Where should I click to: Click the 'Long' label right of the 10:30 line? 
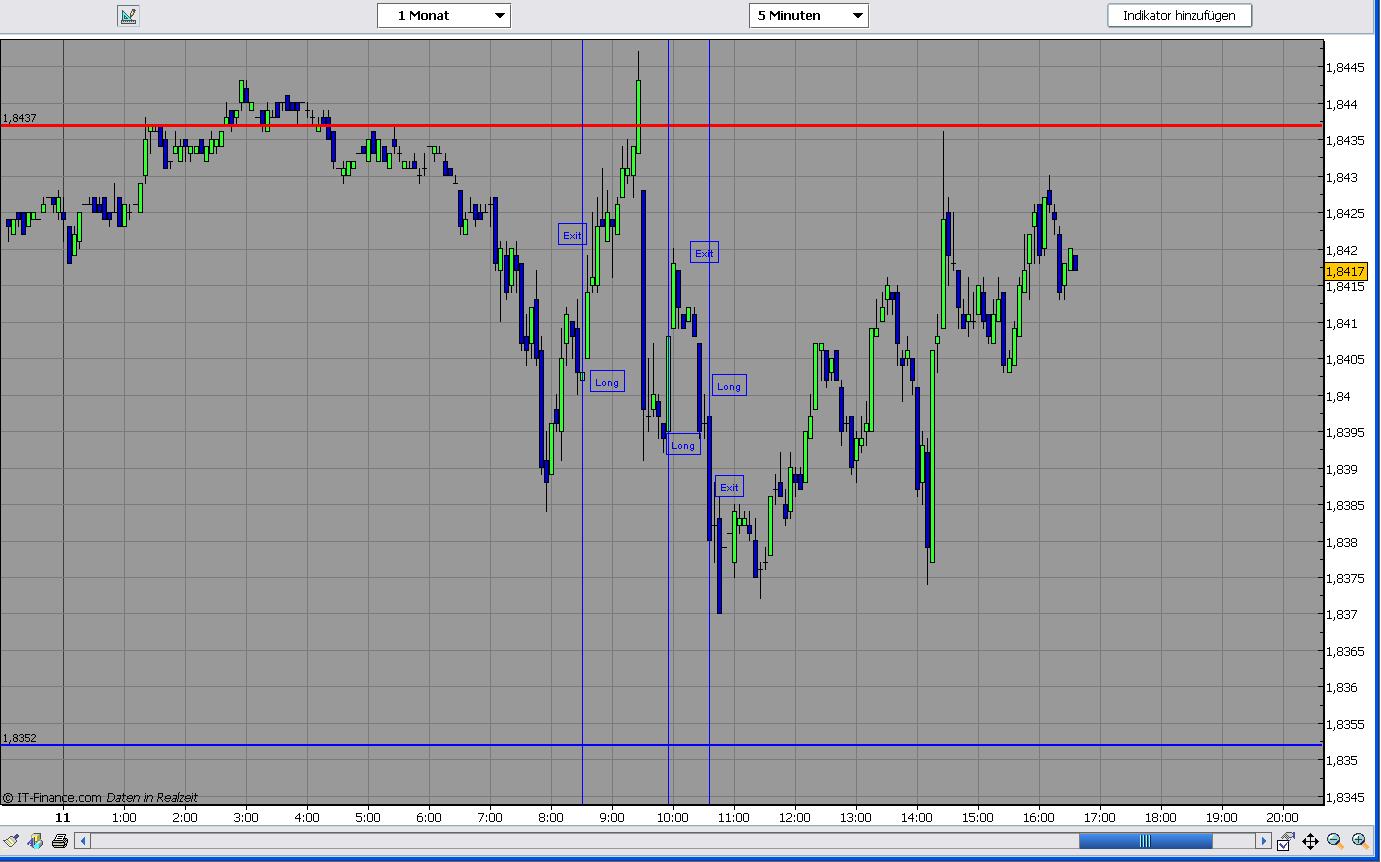click(x=729, y=386)
